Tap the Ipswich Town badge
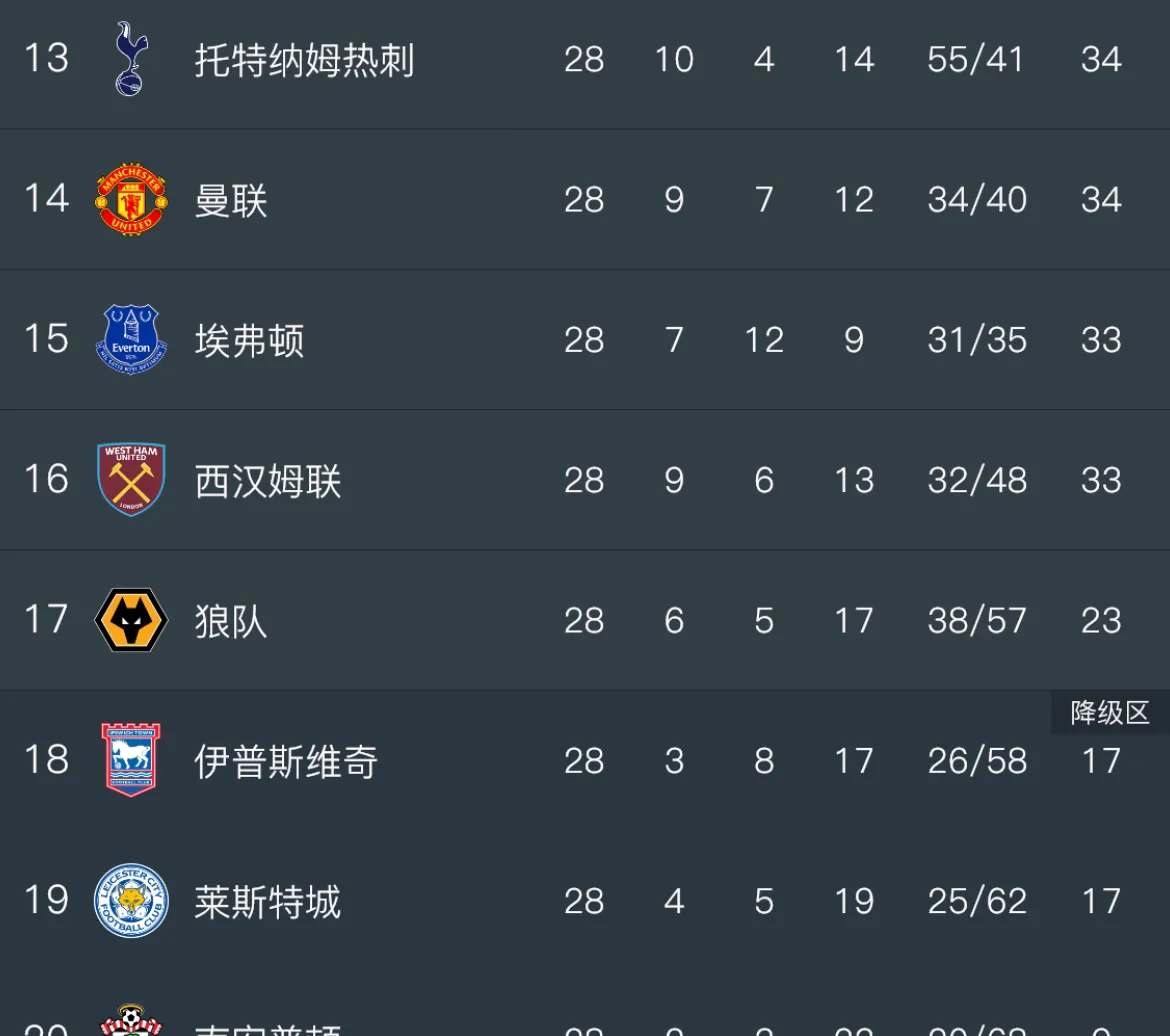The width and height of the screenshot is (1170, 1036). (130, 760)
